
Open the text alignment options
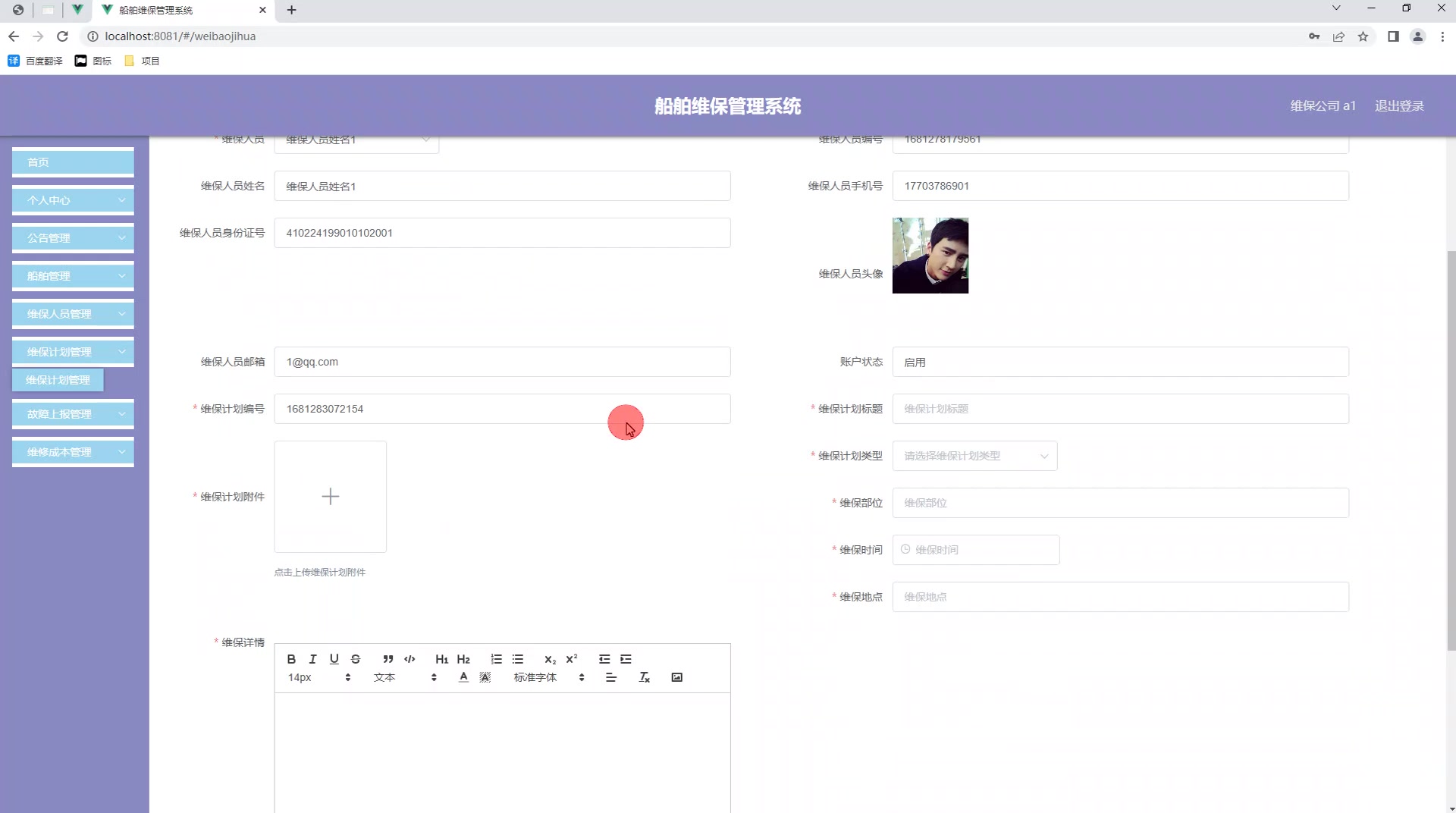[x=611, y=677]
